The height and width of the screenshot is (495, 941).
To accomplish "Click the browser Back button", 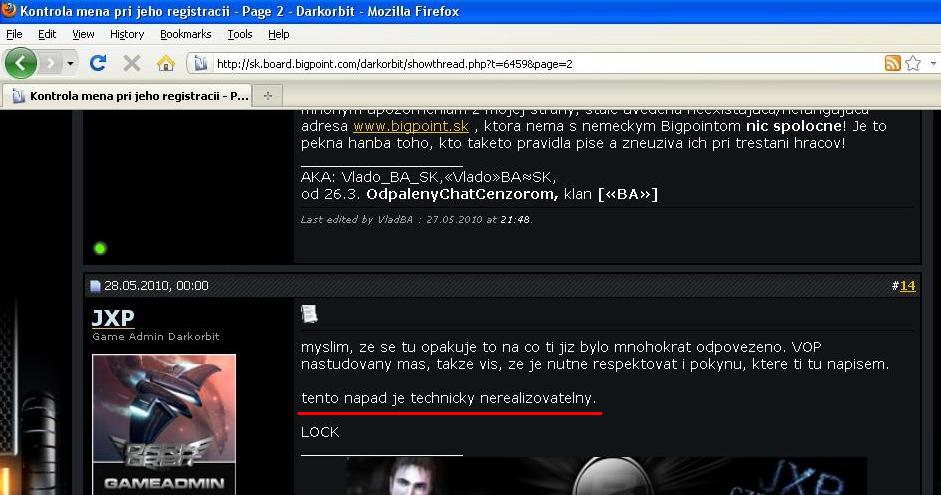I will click(20, 63).
